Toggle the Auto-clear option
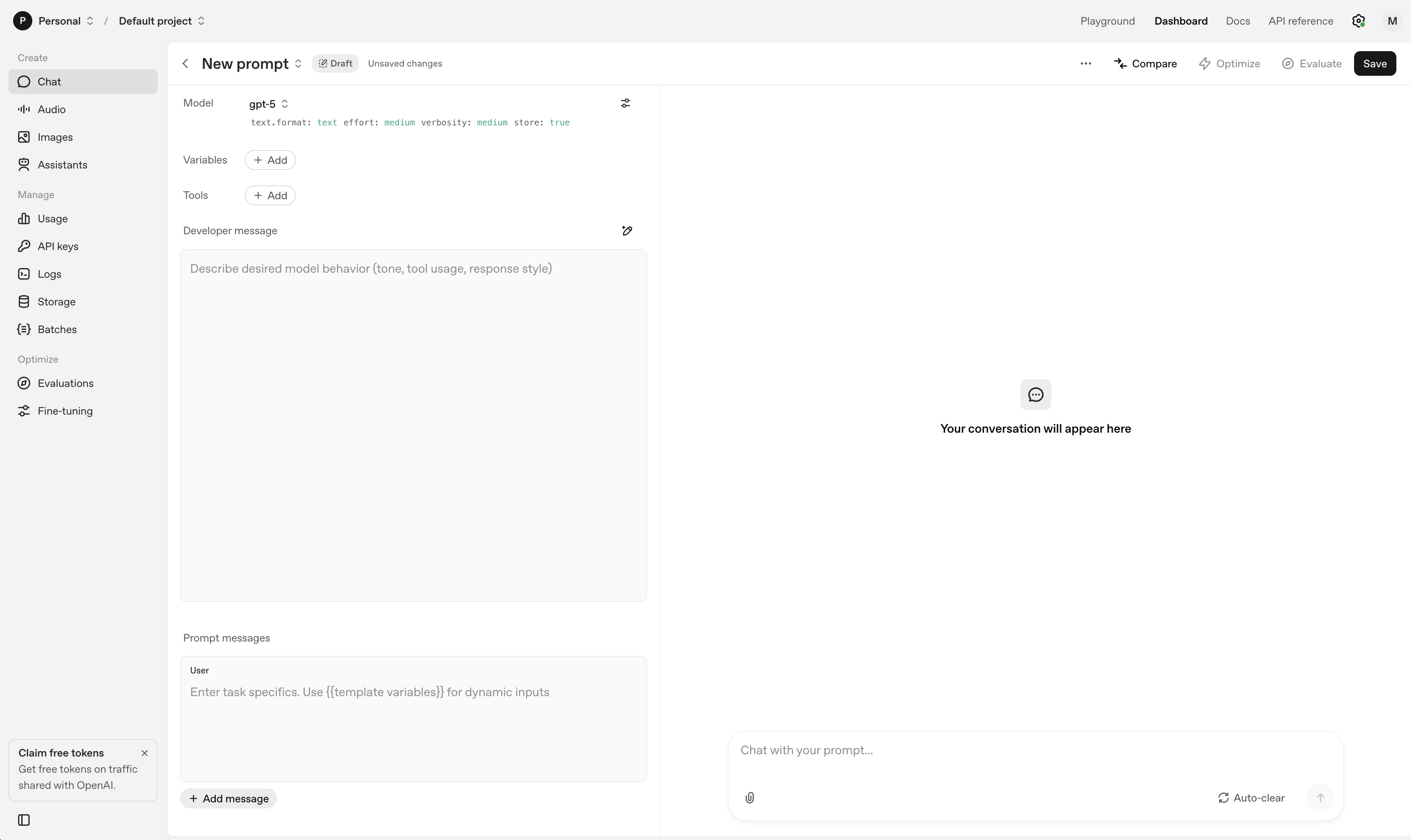 click(1251, 798)
